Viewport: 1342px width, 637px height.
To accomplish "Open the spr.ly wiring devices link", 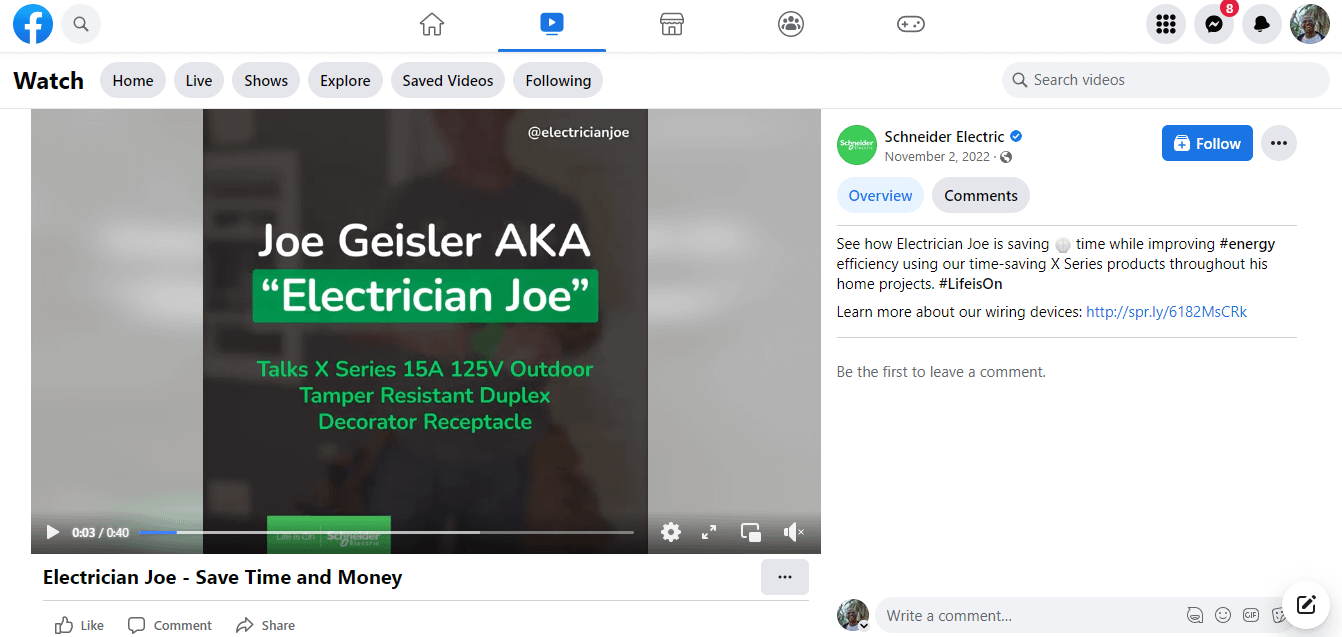I will pyautogui.click(x=1166, y=312).
